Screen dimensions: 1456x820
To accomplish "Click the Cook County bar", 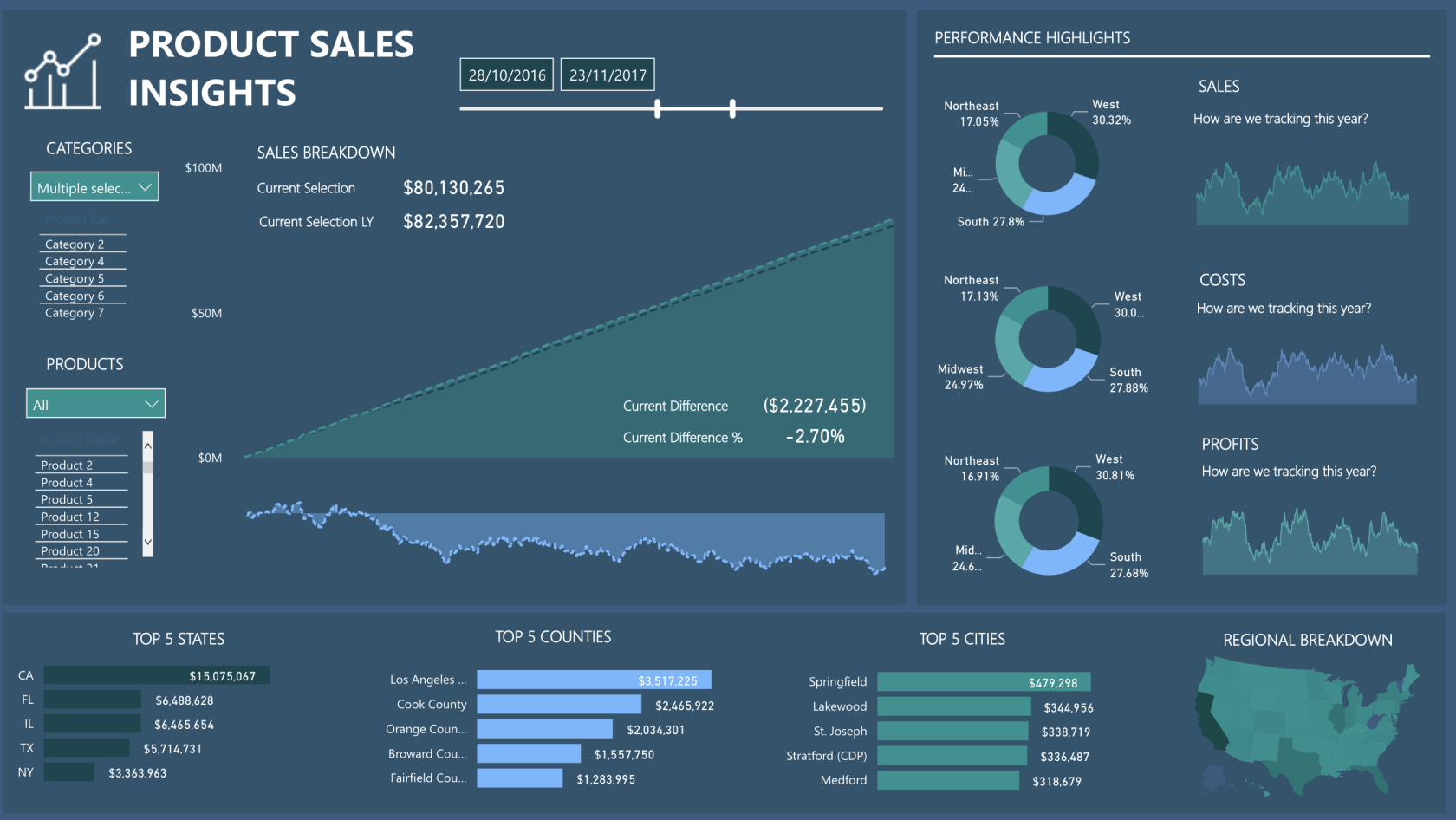I will (x=559, y=705).
